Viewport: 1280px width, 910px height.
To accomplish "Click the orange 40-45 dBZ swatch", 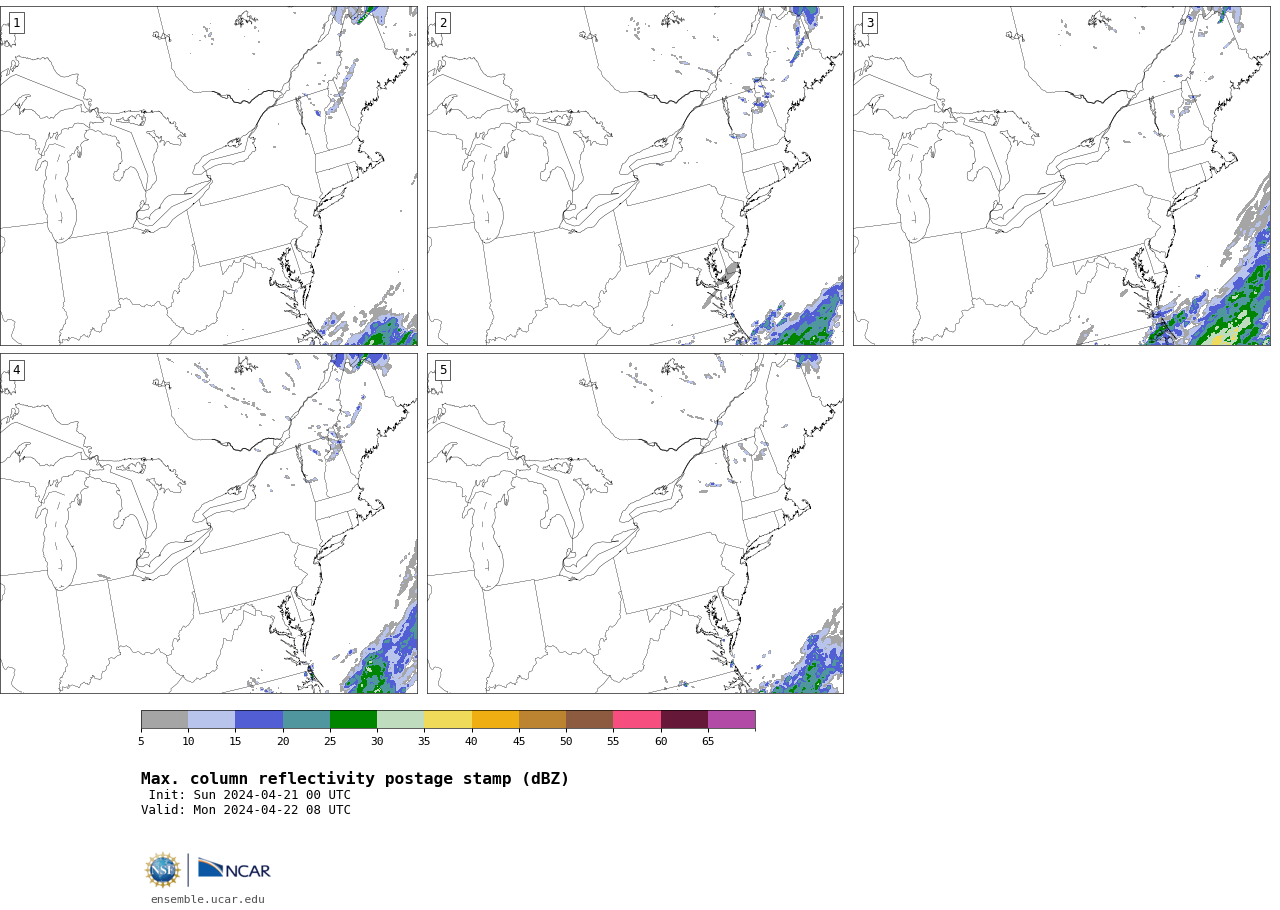I will click(495, 720).
